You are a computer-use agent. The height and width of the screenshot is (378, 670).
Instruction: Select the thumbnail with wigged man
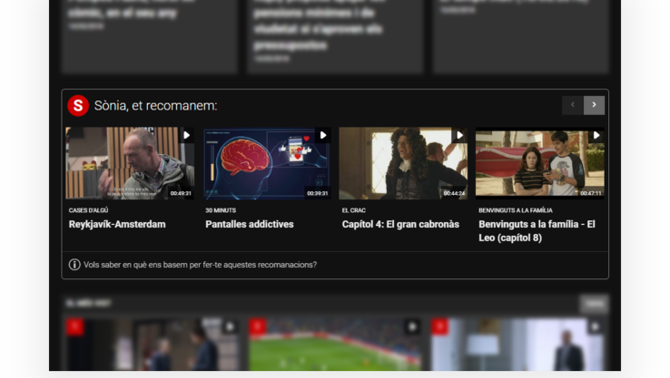pyautogui.click(x=403, y=163)
